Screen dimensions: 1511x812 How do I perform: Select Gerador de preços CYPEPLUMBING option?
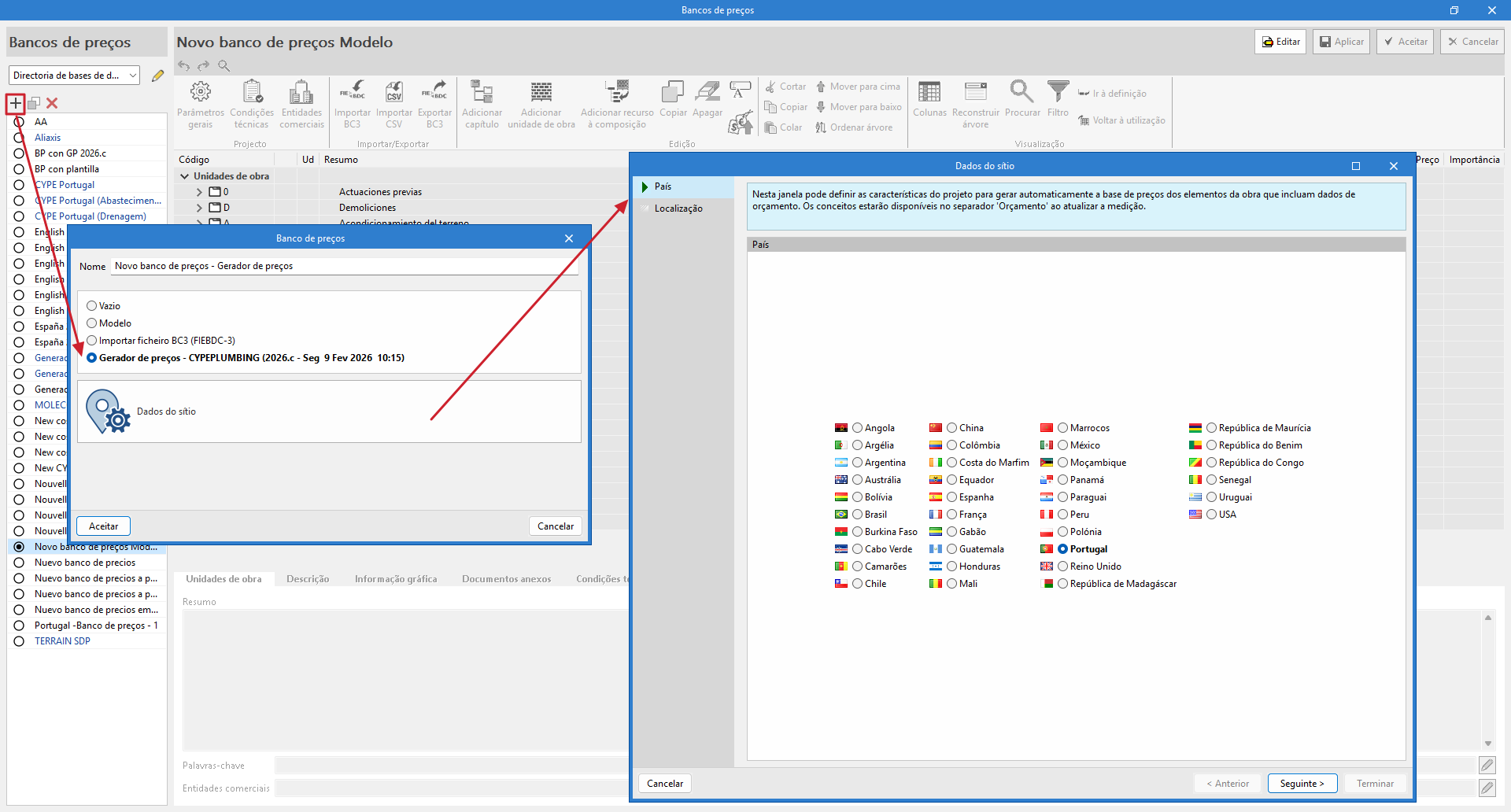click(x=92, y=358)
